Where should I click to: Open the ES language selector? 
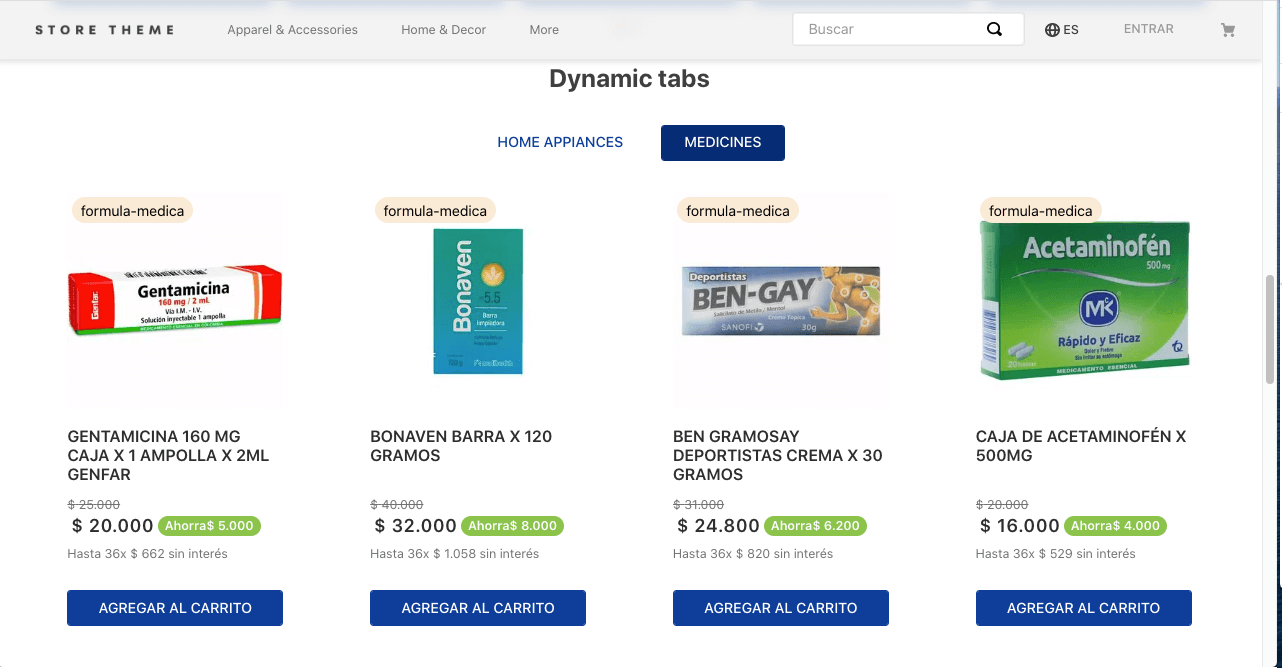(x=1062, y=30)
